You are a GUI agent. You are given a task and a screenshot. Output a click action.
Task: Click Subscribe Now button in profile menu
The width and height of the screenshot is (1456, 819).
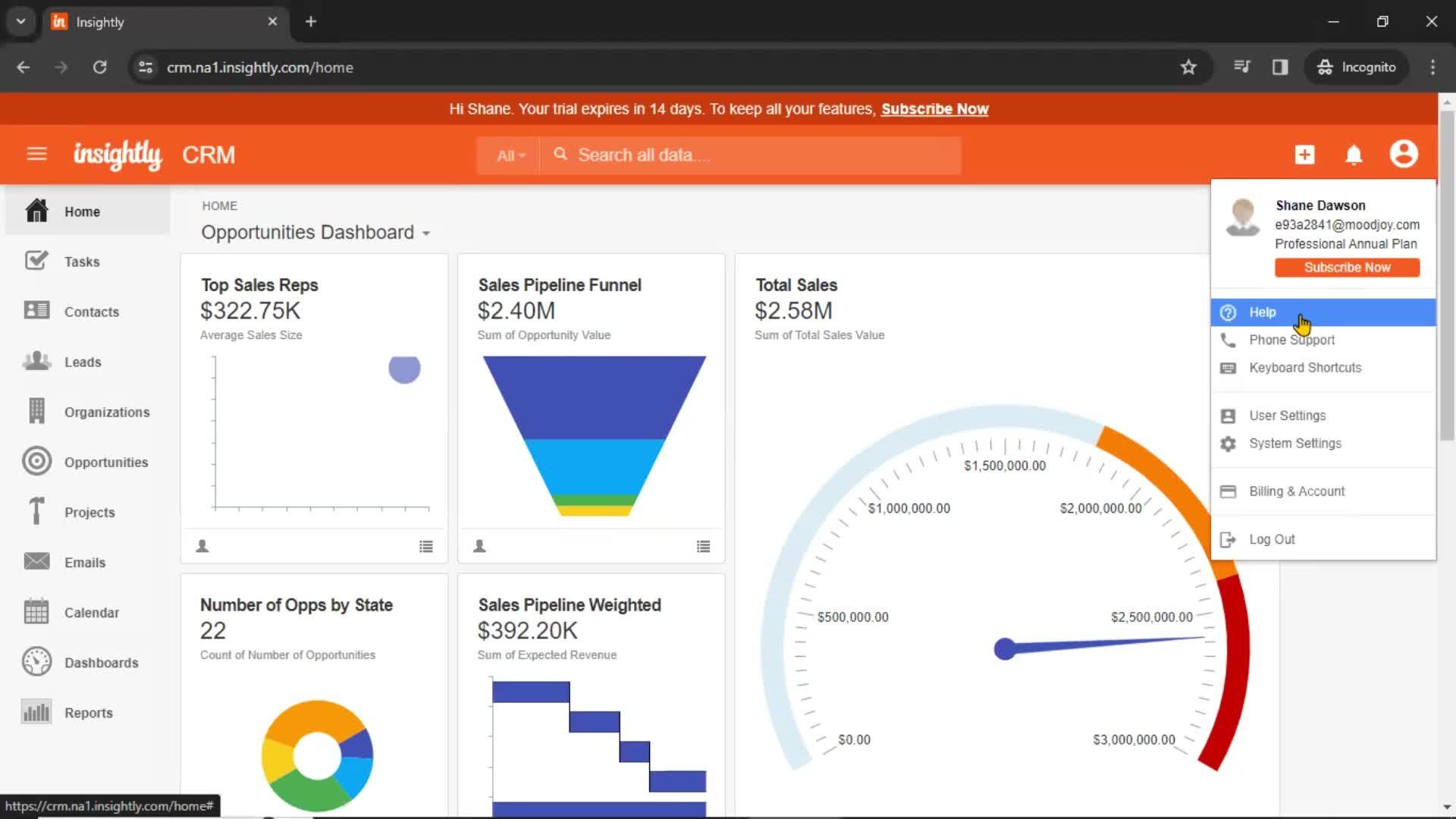(1347, 268)
